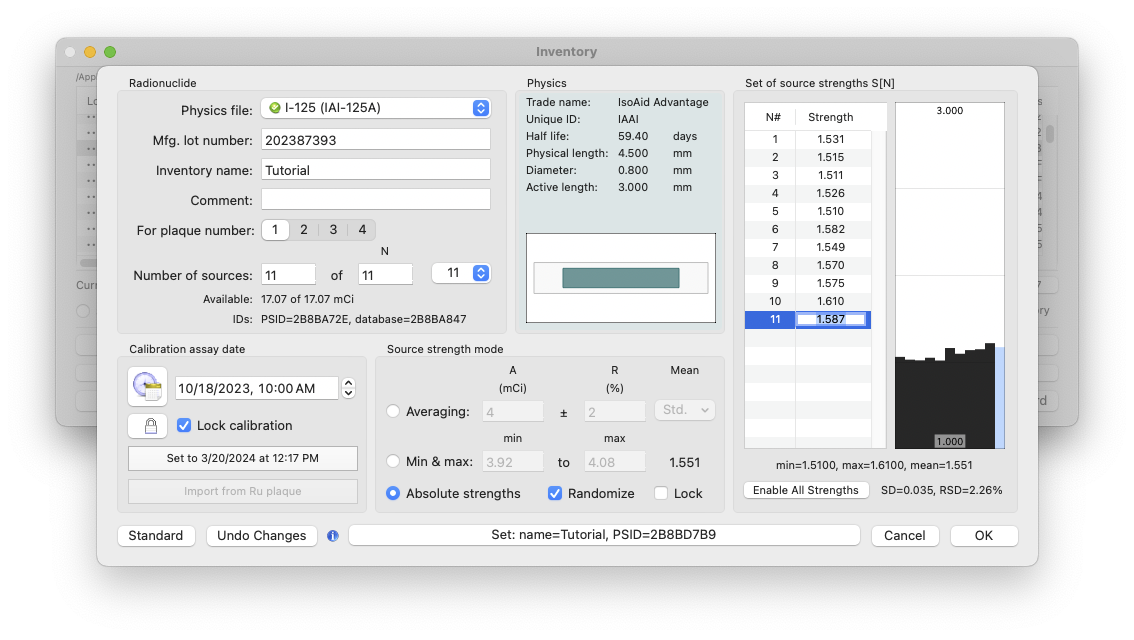Click the blue info icon beside Undo Changes
The height and width of the screenshot is (640, 1134).
(x=333, y=536)
